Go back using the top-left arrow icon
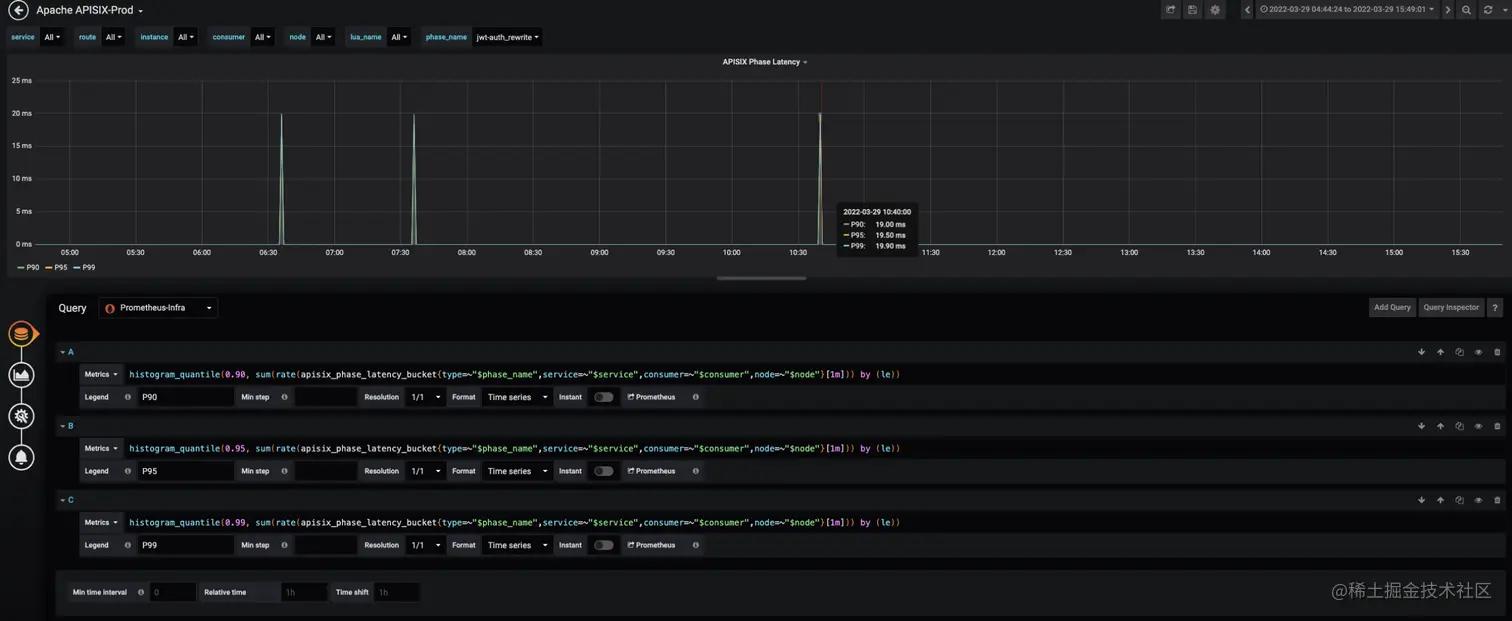Viewport: 1512px width, 621px height. point(18,10)
